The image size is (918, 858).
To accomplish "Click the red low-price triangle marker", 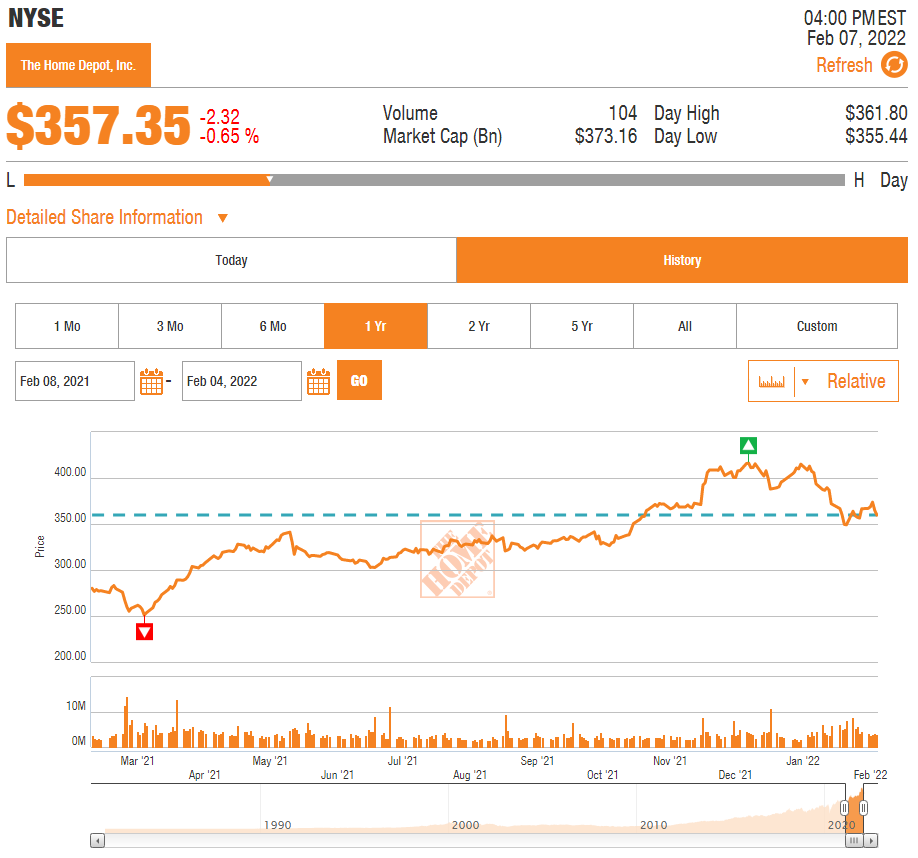I will (x=145, y=632).
